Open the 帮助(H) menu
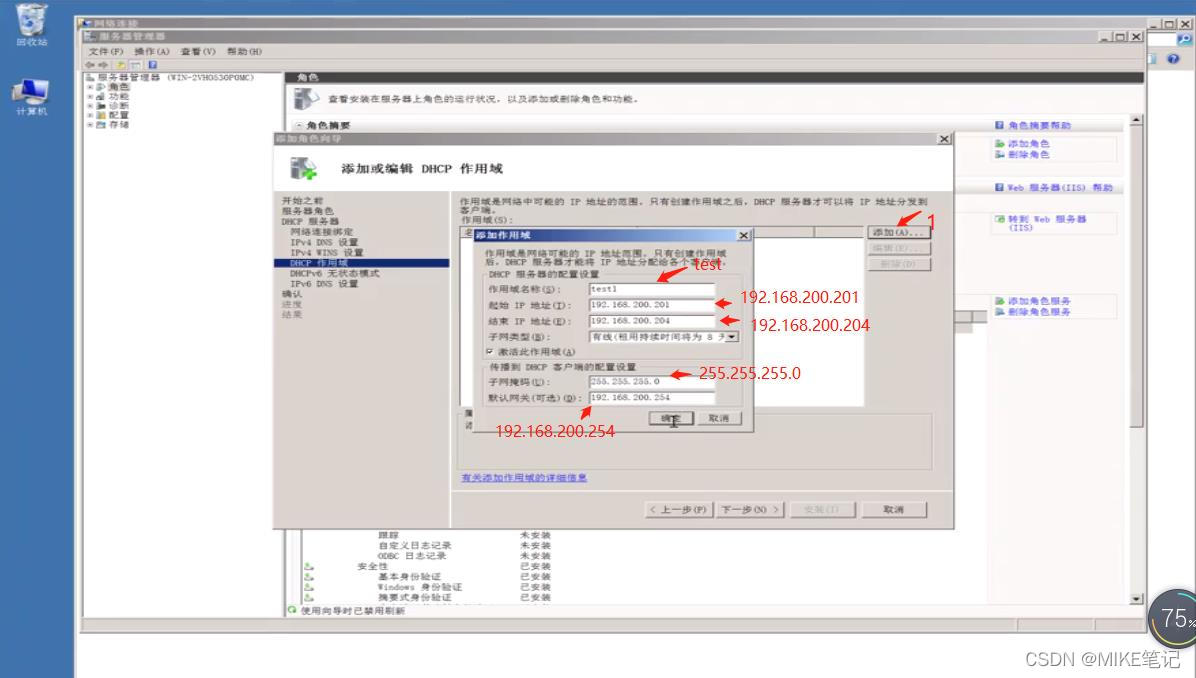The height and width of the screenshot is (678, 1196). click(244, 51)
